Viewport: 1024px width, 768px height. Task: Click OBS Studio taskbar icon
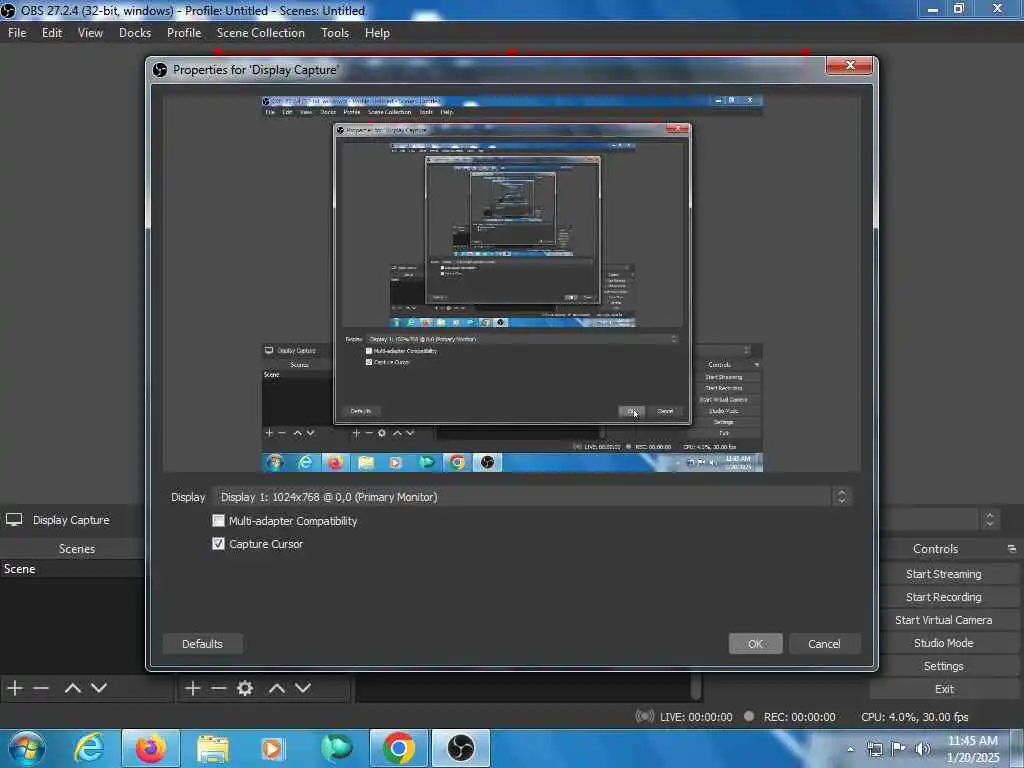pos(460,748)
